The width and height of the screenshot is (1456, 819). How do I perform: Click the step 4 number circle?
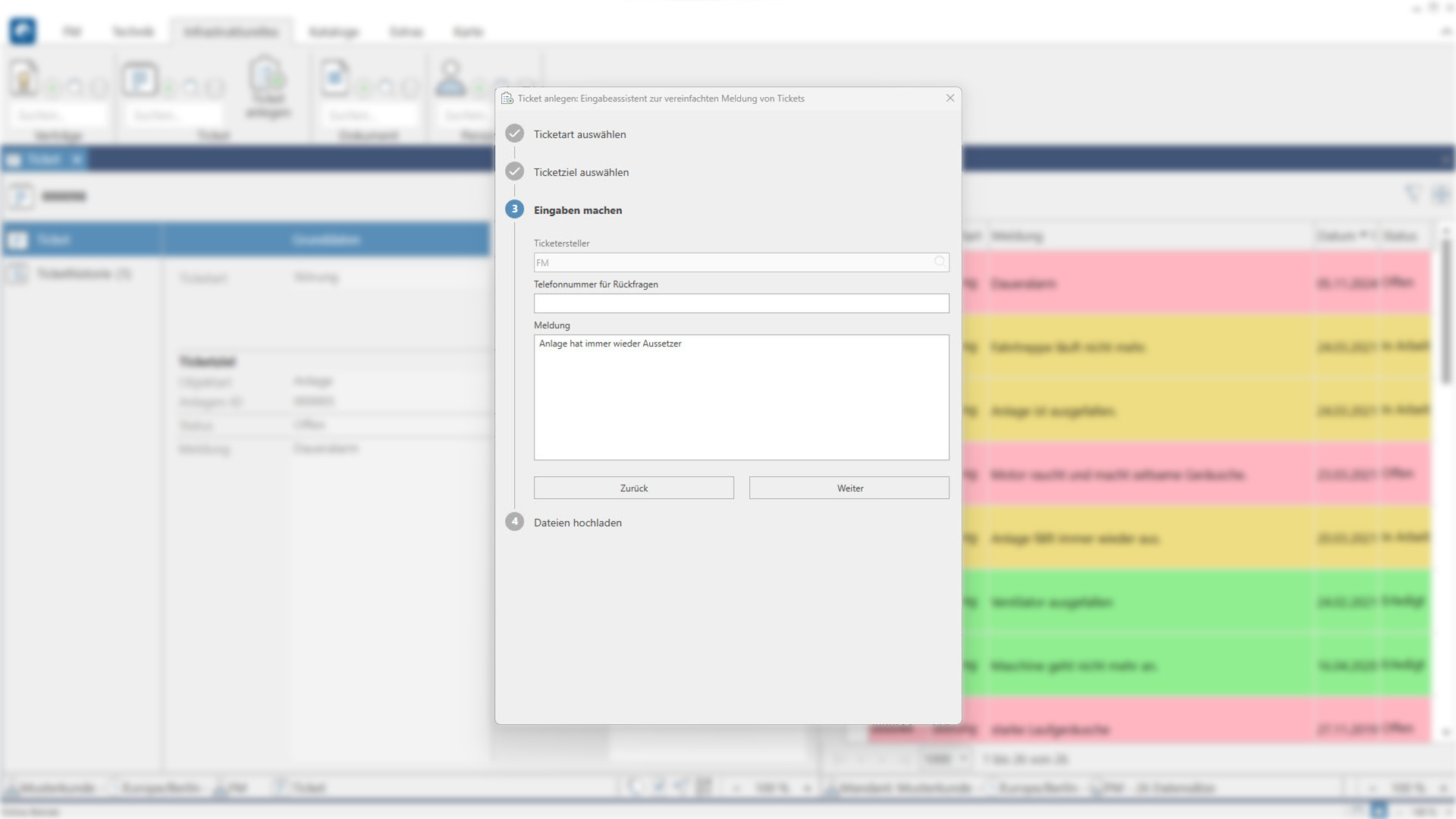(514, 522)
